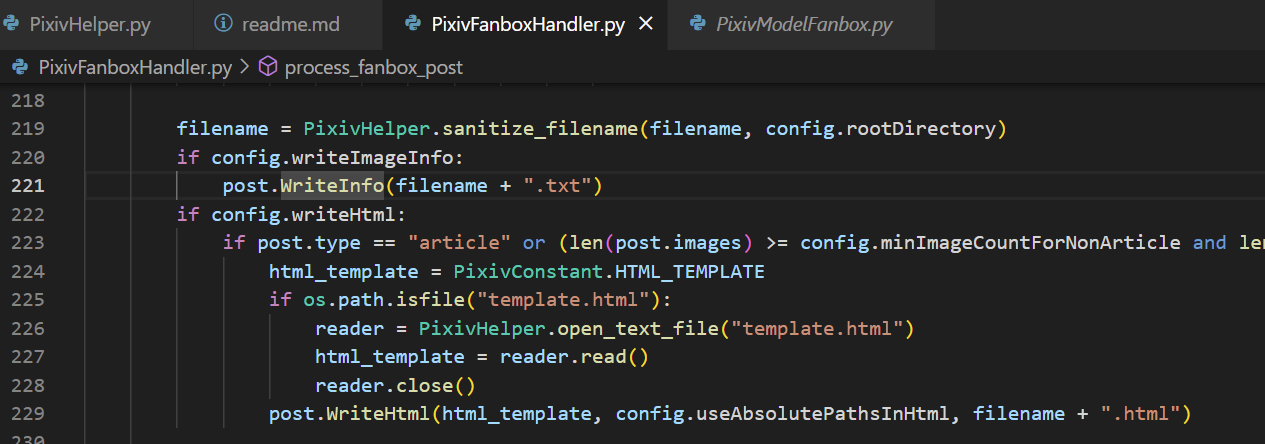Click line number 222 in gutter

click(28, 214)
